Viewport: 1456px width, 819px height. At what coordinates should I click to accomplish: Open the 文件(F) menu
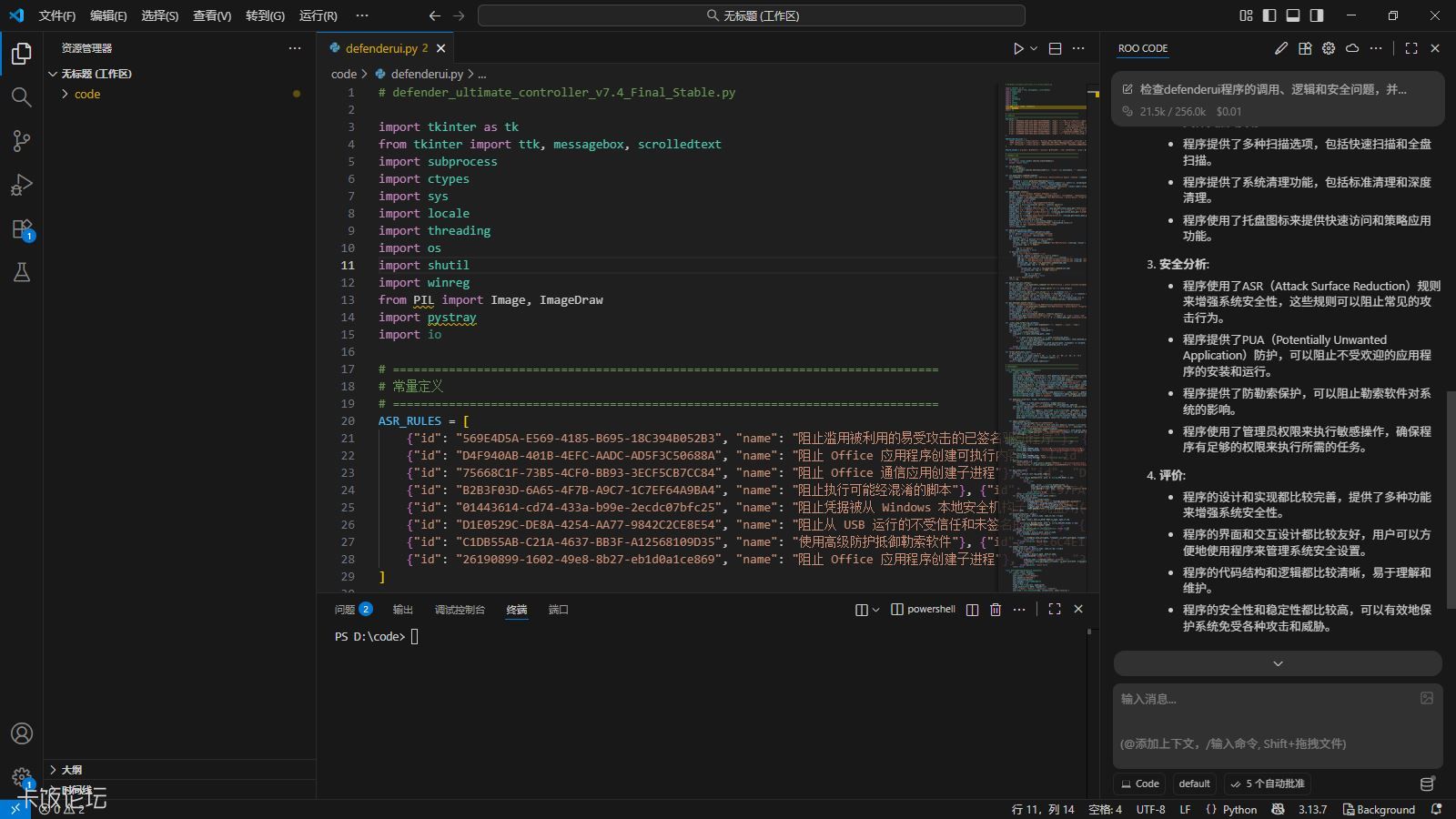pyautogui.click(x=56, y=15)
